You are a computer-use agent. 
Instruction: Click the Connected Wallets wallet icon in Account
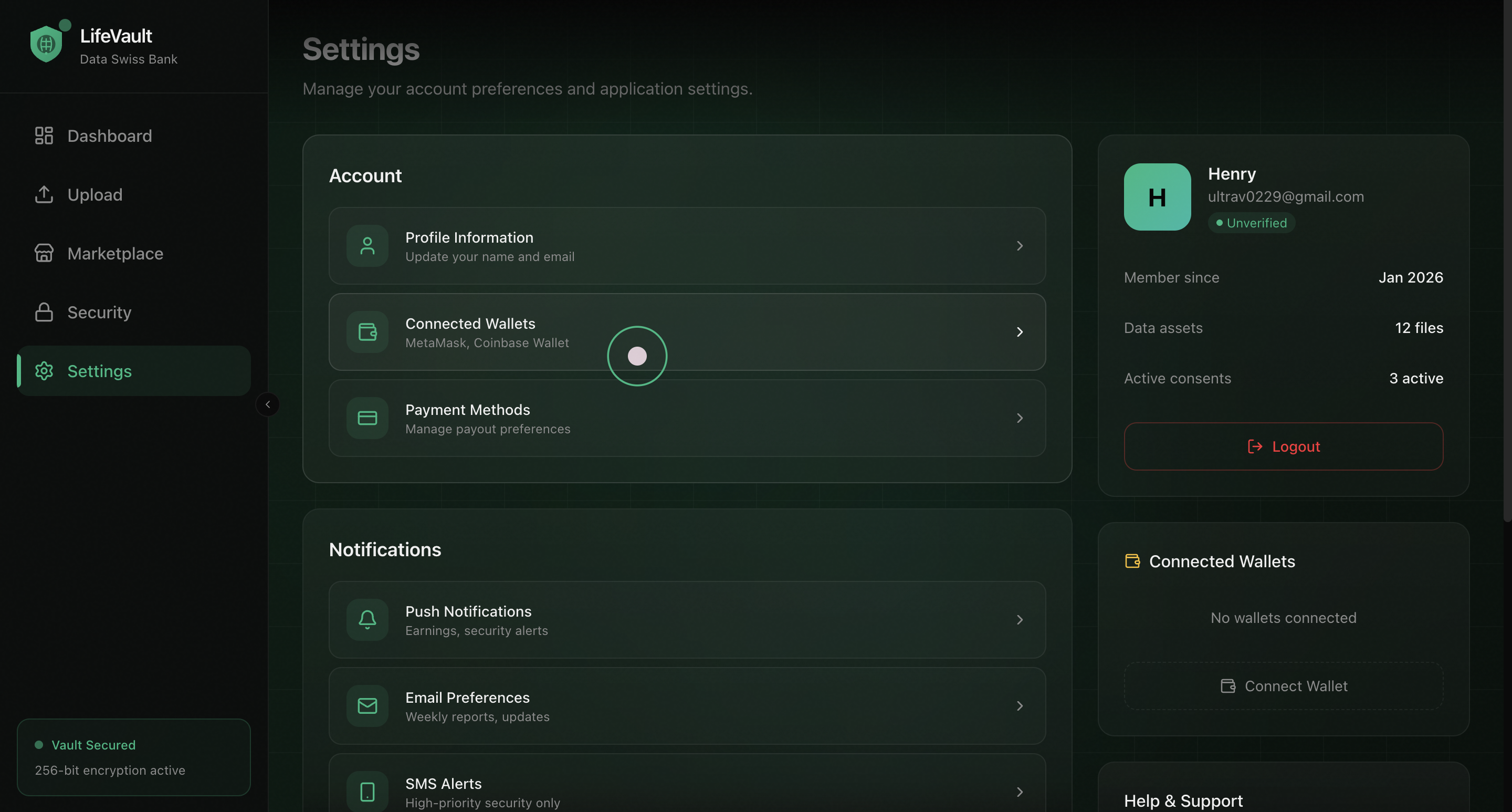click(x=367, y=332)
